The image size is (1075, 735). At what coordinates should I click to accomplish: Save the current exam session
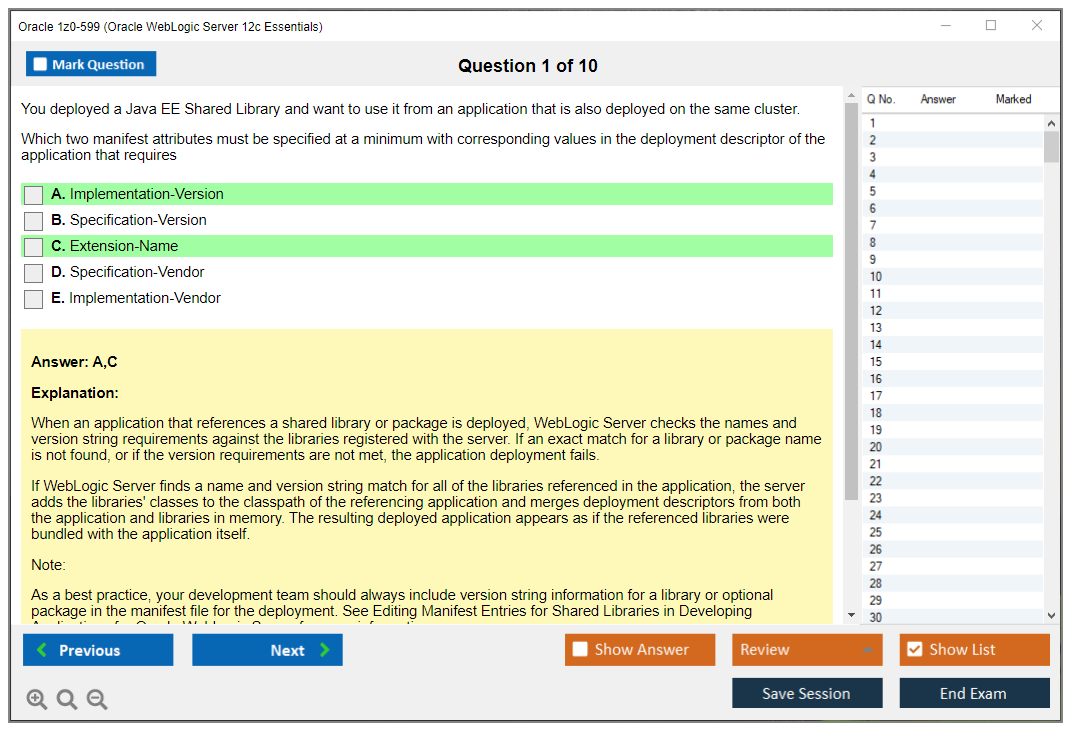tap(807, 693)
